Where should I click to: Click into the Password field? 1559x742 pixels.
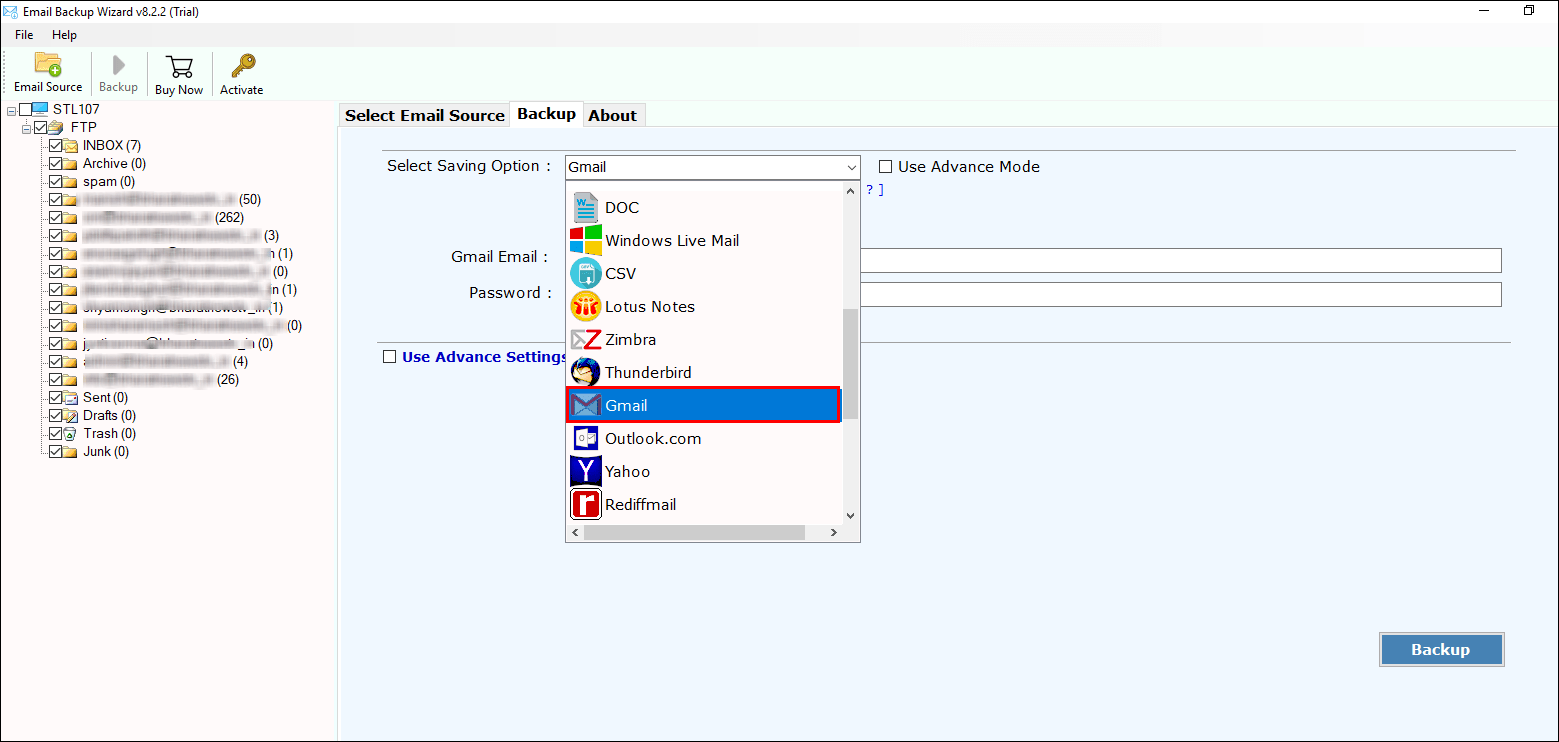[1181, 294]
